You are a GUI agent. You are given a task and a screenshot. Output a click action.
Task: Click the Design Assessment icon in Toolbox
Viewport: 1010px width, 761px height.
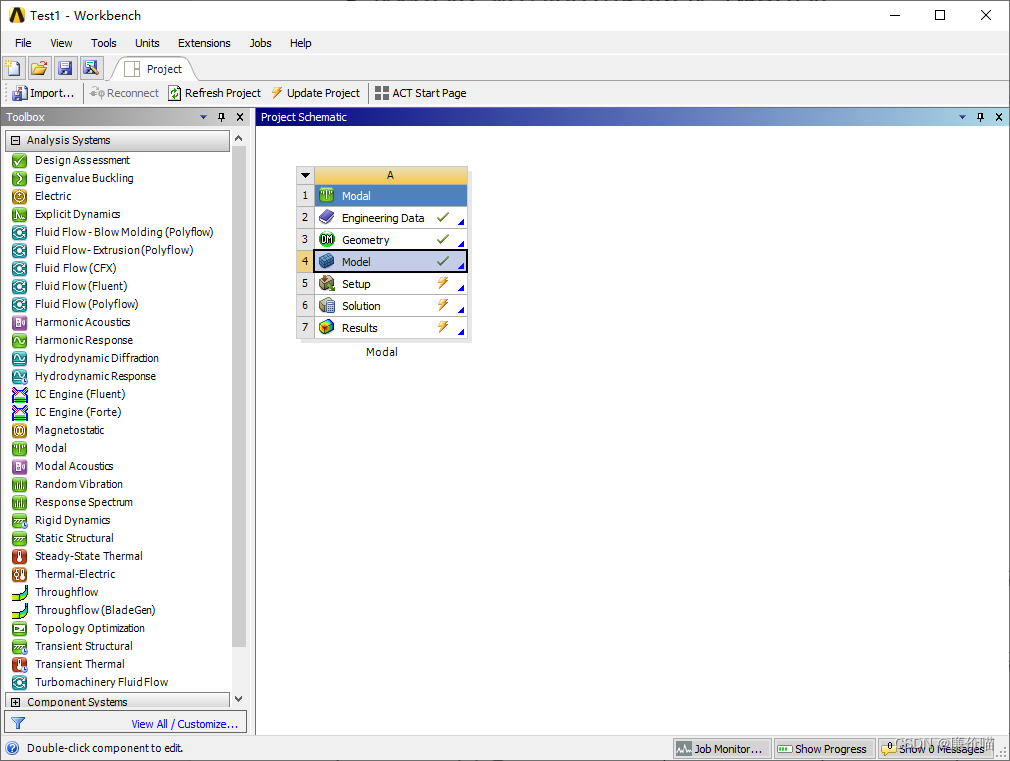(x=19, y=160)
